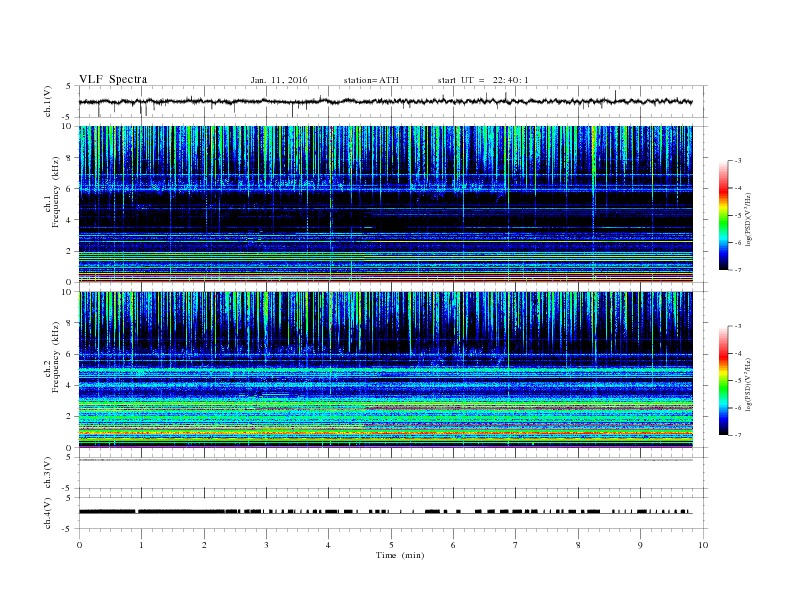Screen dimensions: 792x612
Task: Click the ch.2 "Frequency (kHz)" axis label
Action: pyautogui.click(x=56, y=357)
